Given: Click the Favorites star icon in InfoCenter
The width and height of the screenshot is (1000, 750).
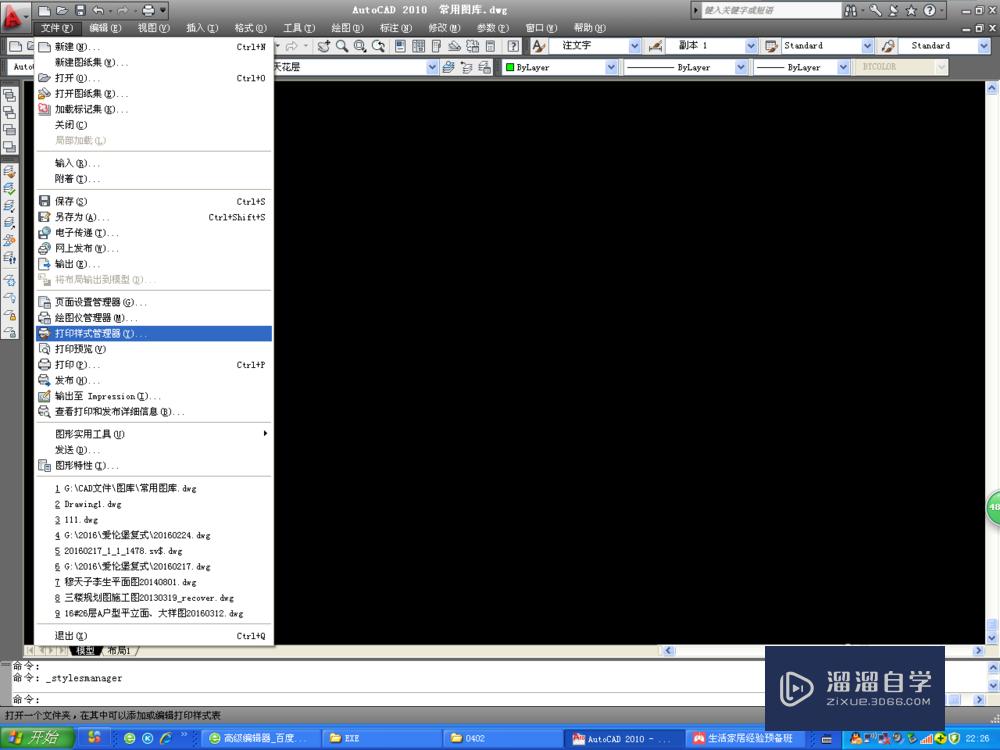Looking at the screenshot, I should click(911, 10).
